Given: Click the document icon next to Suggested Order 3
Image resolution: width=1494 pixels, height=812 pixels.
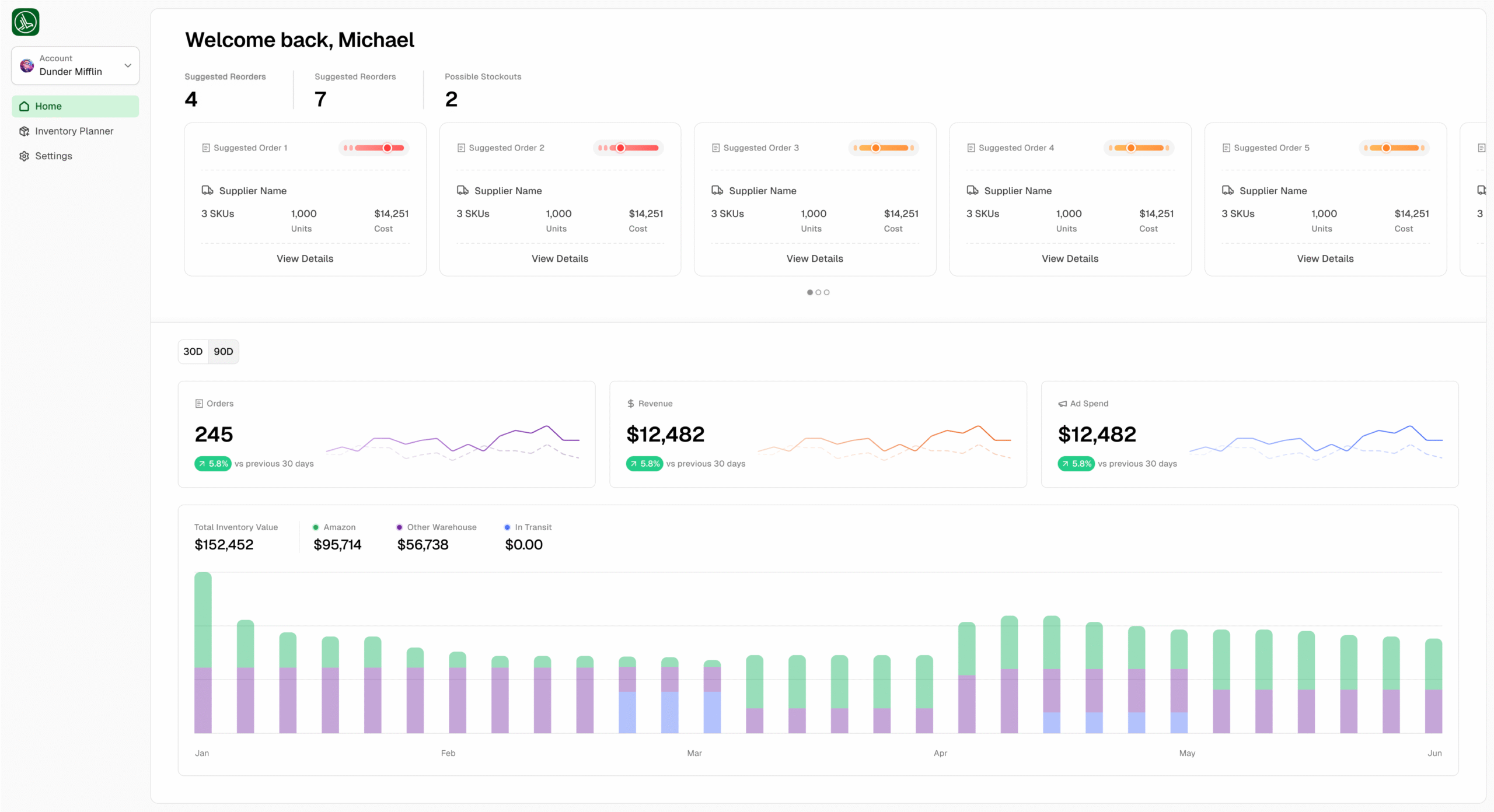Looking at the screenshot, I should coord(715,148).
